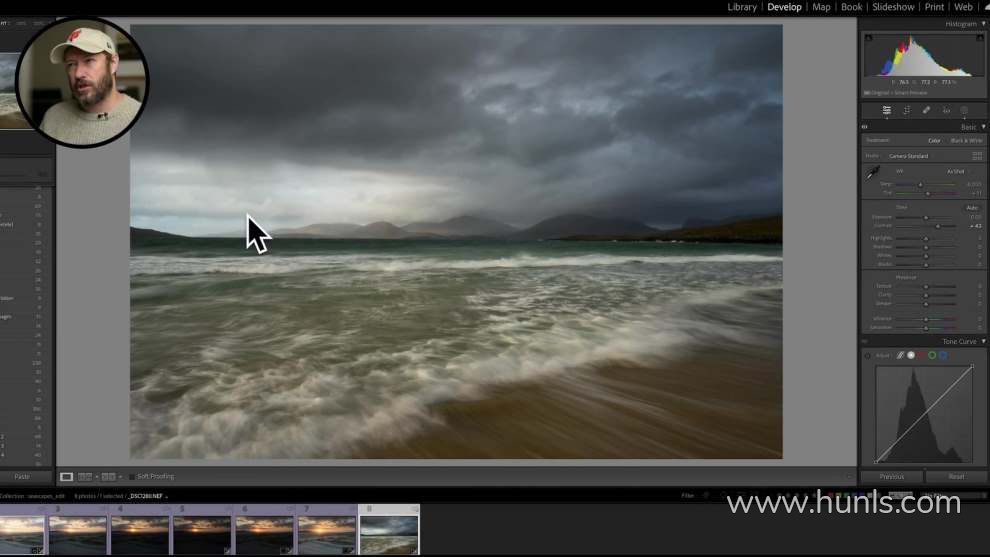Select the parametric curve icon
The image size is (990, 557).
tap(900, 356)
